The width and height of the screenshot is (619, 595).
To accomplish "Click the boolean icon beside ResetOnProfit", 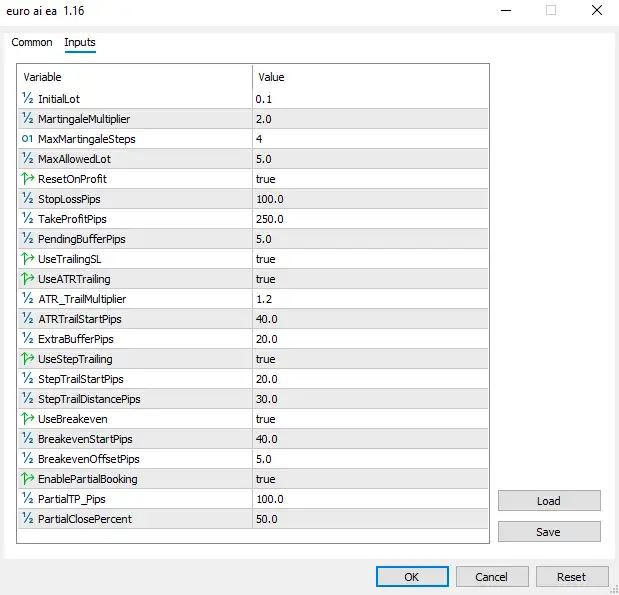I will tap(27, 179).
